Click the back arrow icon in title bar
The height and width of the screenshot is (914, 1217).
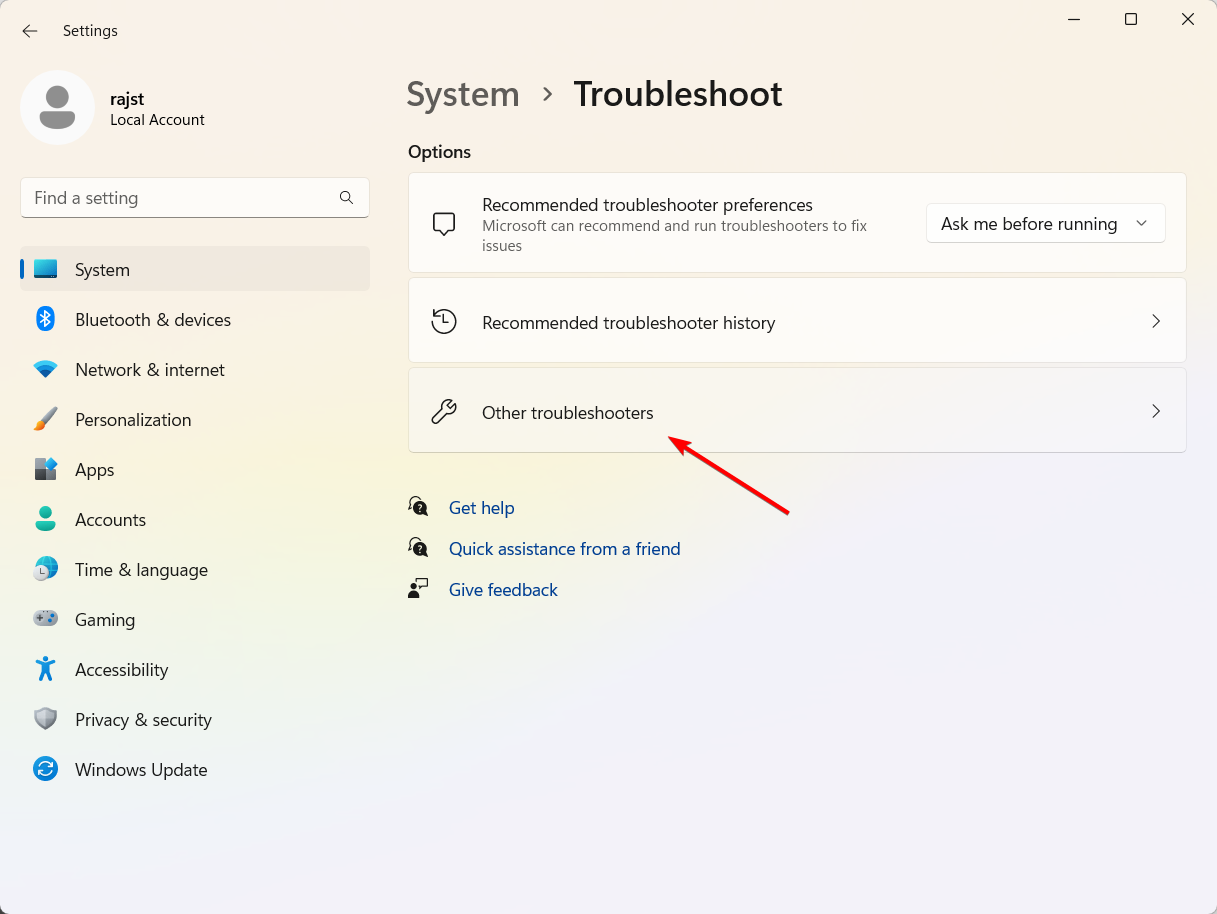pos(30,31)
